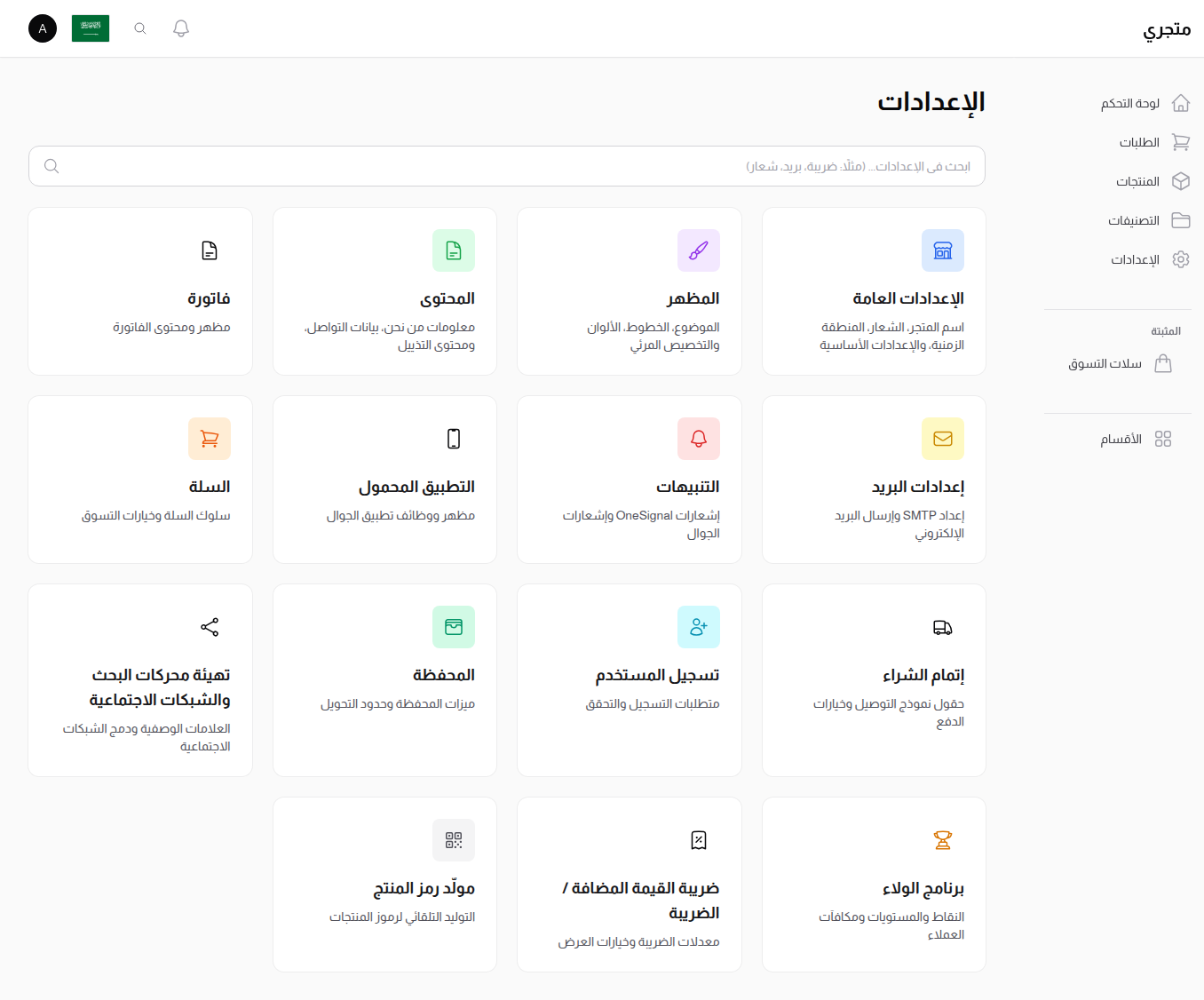Open the General Settings store icon
Image resolution: width=1204 pixels, height=1000 pixels.
click(x=943, y=250)
